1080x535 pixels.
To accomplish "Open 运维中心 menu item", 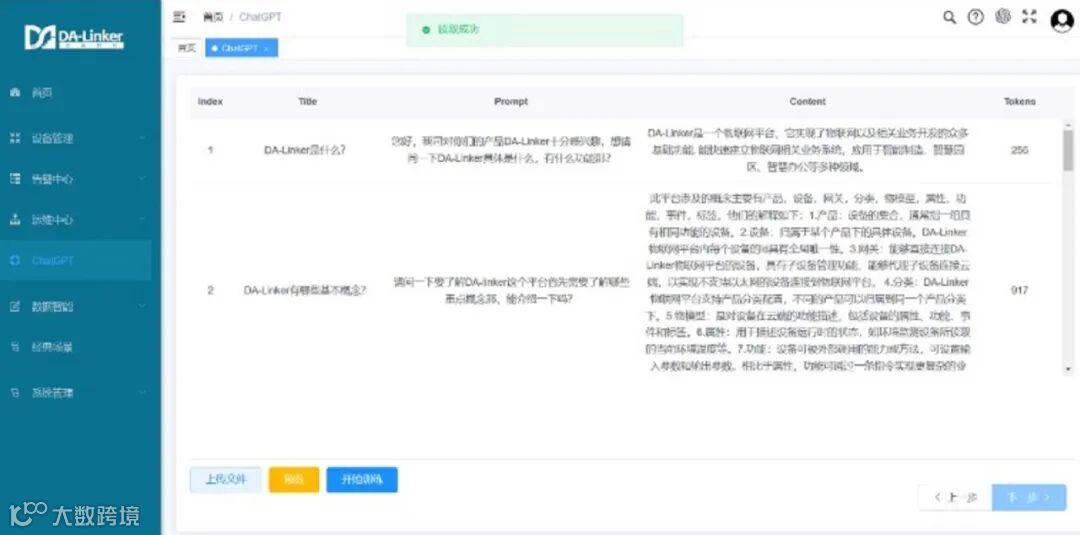I will 76,220.
